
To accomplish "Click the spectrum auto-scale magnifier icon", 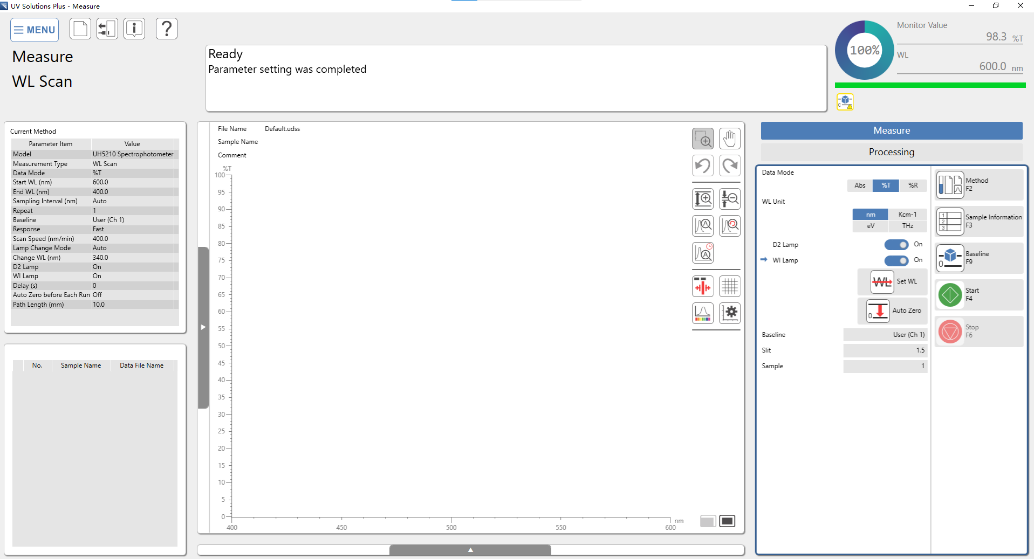I will click(x=703, y=226).
